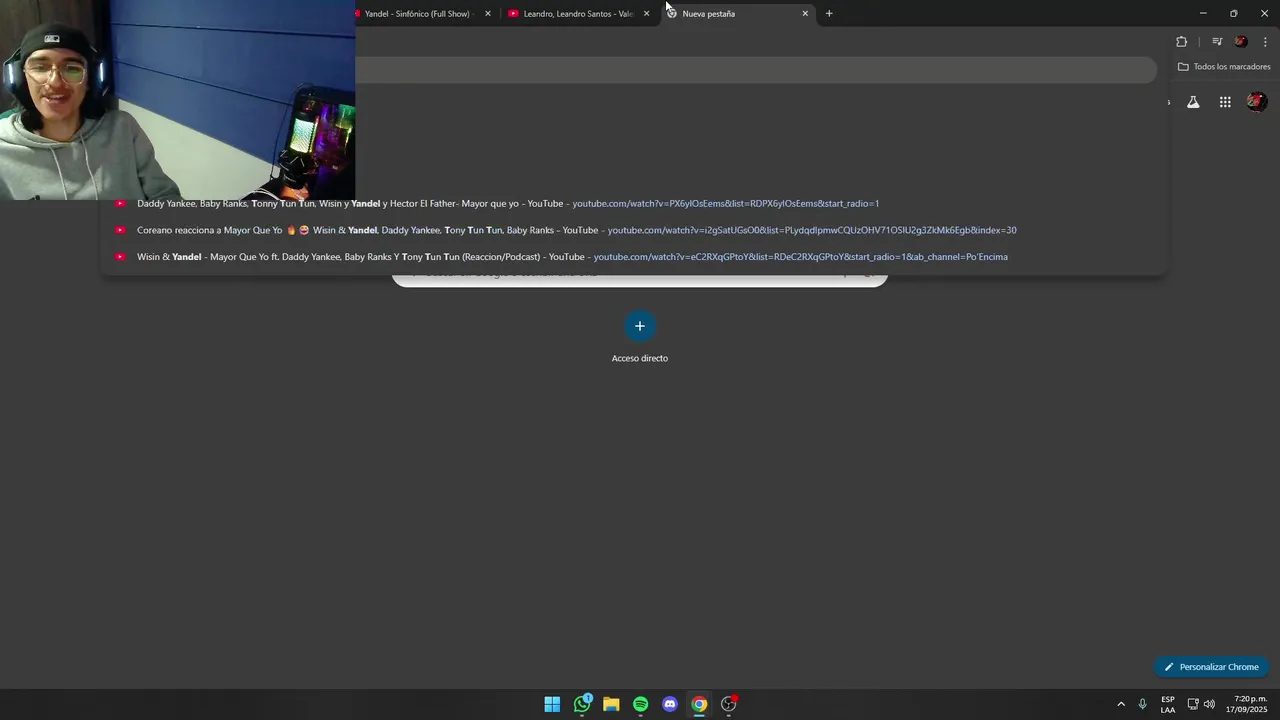Screen dimensions: 1280x720
Task: Open OBS Studio from the taskbar
Action: 729,704
